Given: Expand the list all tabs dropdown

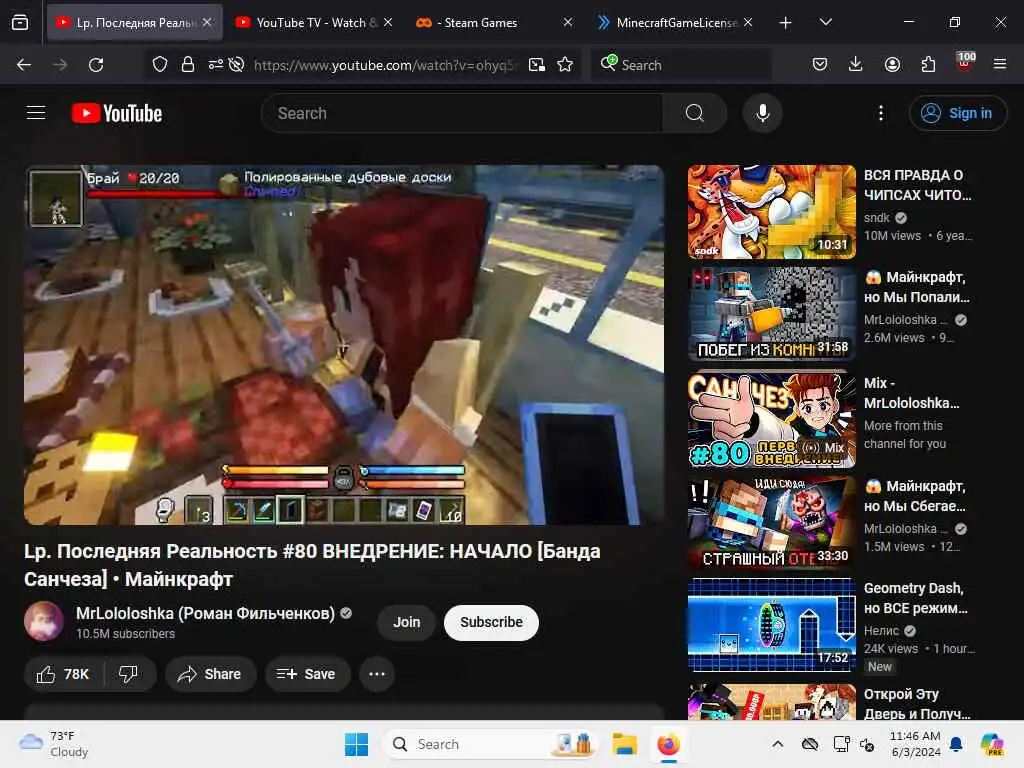Looking at the screenshot, I should [825, 23].
